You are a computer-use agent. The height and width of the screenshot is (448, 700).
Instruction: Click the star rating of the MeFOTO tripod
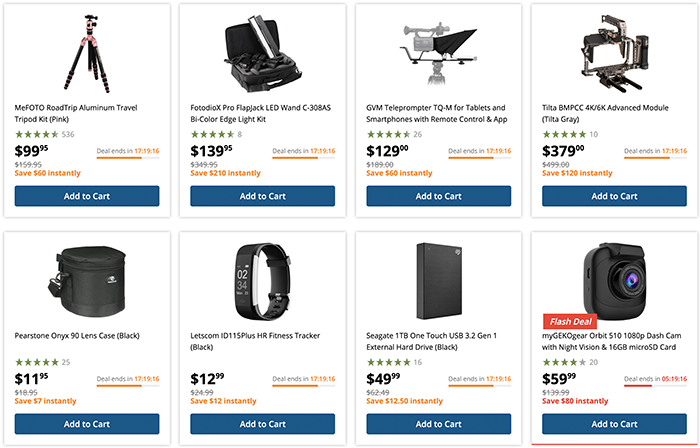pos(36,134)
